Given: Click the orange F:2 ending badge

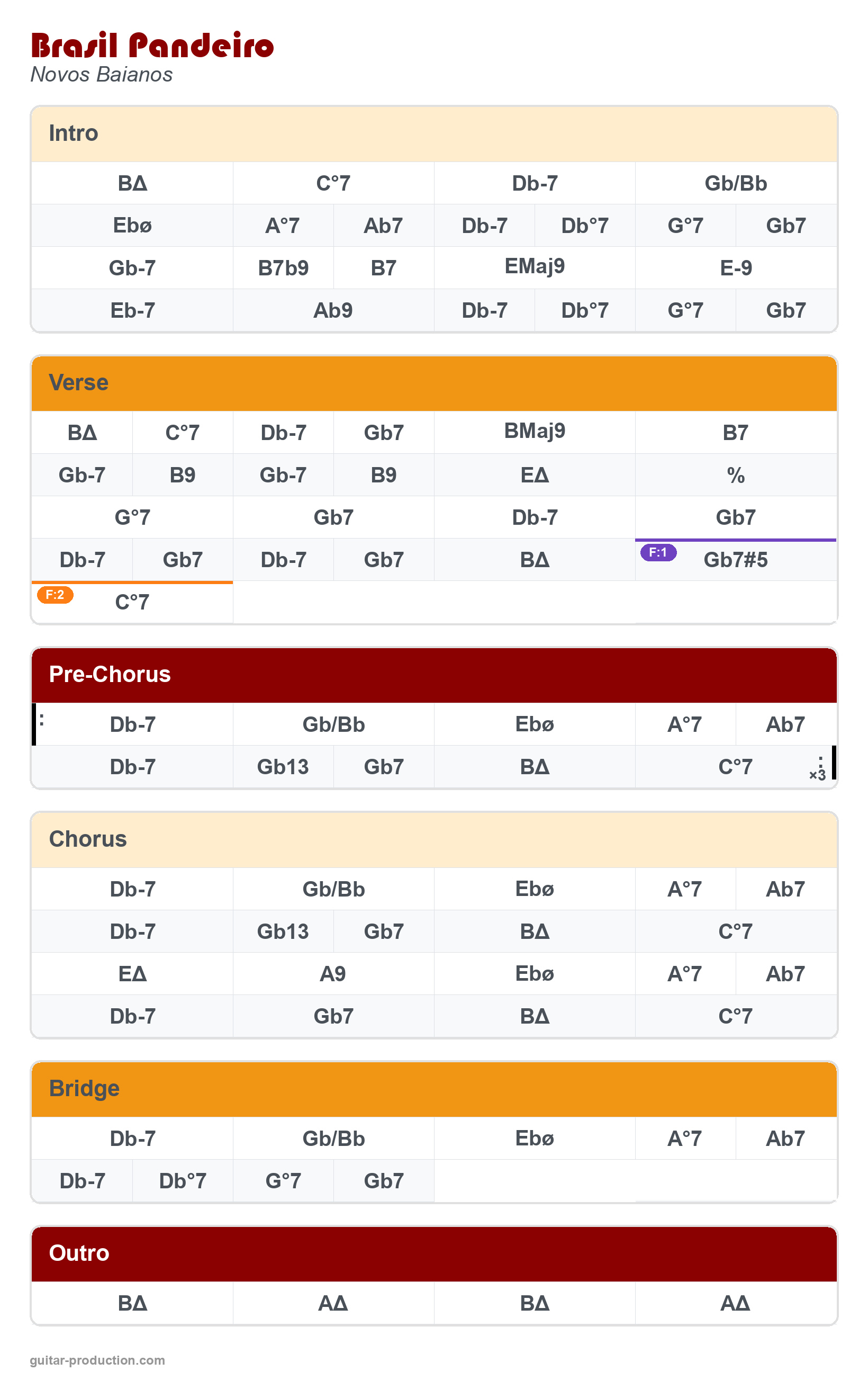Looking at the screenshot, I should tap(55, 595).
